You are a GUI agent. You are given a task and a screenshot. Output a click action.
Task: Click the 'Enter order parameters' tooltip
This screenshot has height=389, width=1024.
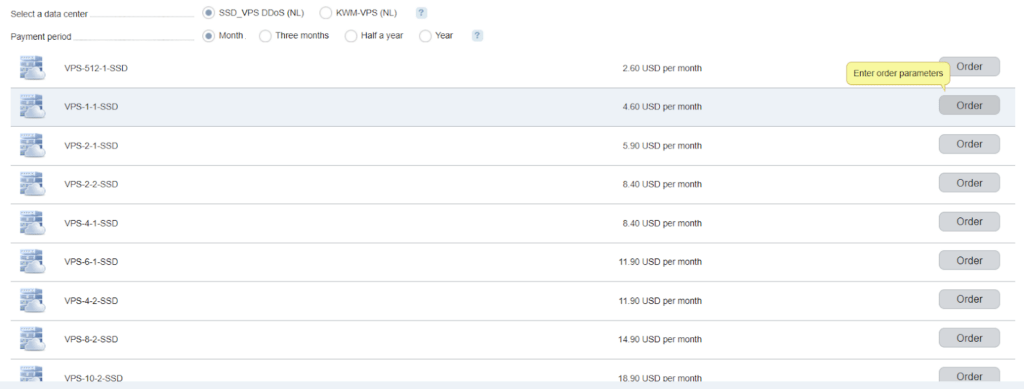(x=898, y=74)
